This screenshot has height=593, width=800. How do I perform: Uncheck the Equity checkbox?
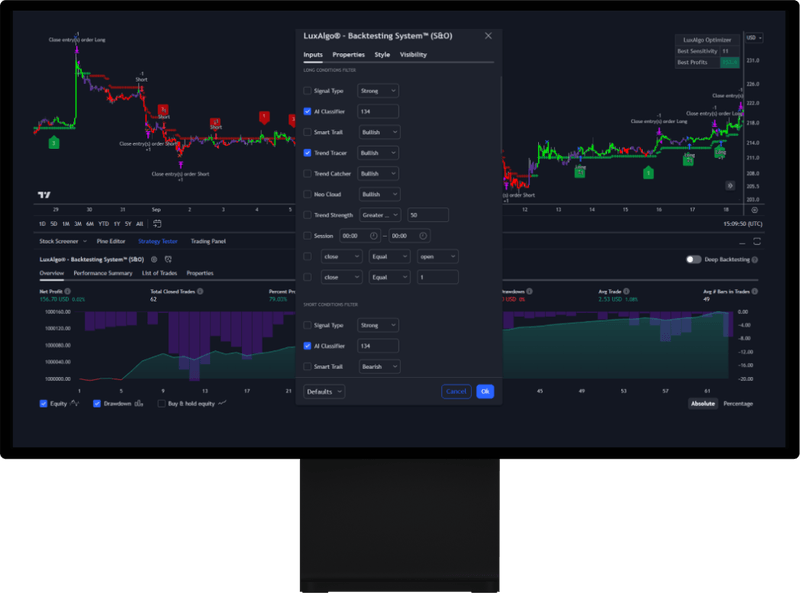click(x=43, y=404)
